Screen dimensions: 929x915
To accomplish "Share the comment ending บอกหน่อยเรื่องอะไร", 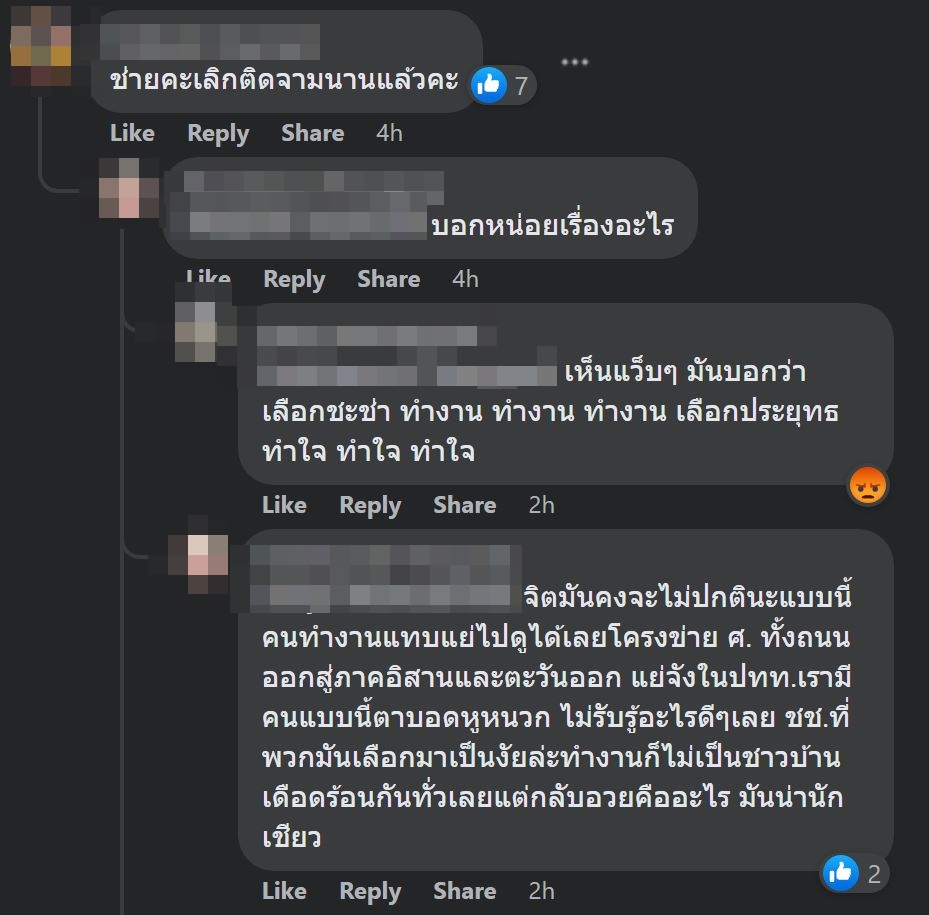I will [x=389, y=279].
